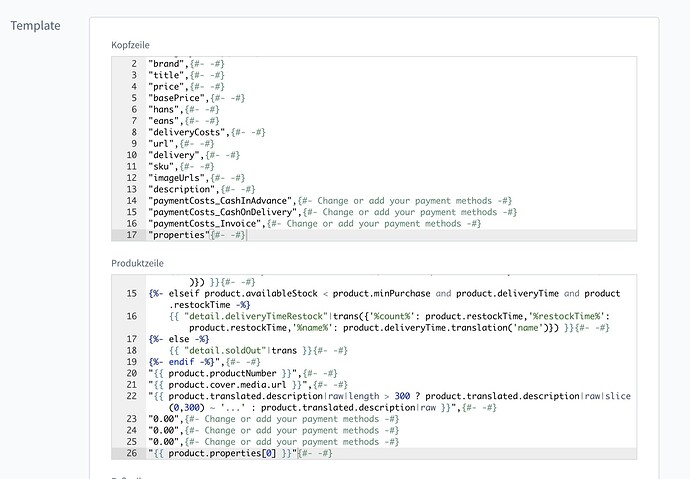The height and width of the screenshot is (479, 690).
Task: Click the elseif product.availableStock line
Action: tap(384, 299)
